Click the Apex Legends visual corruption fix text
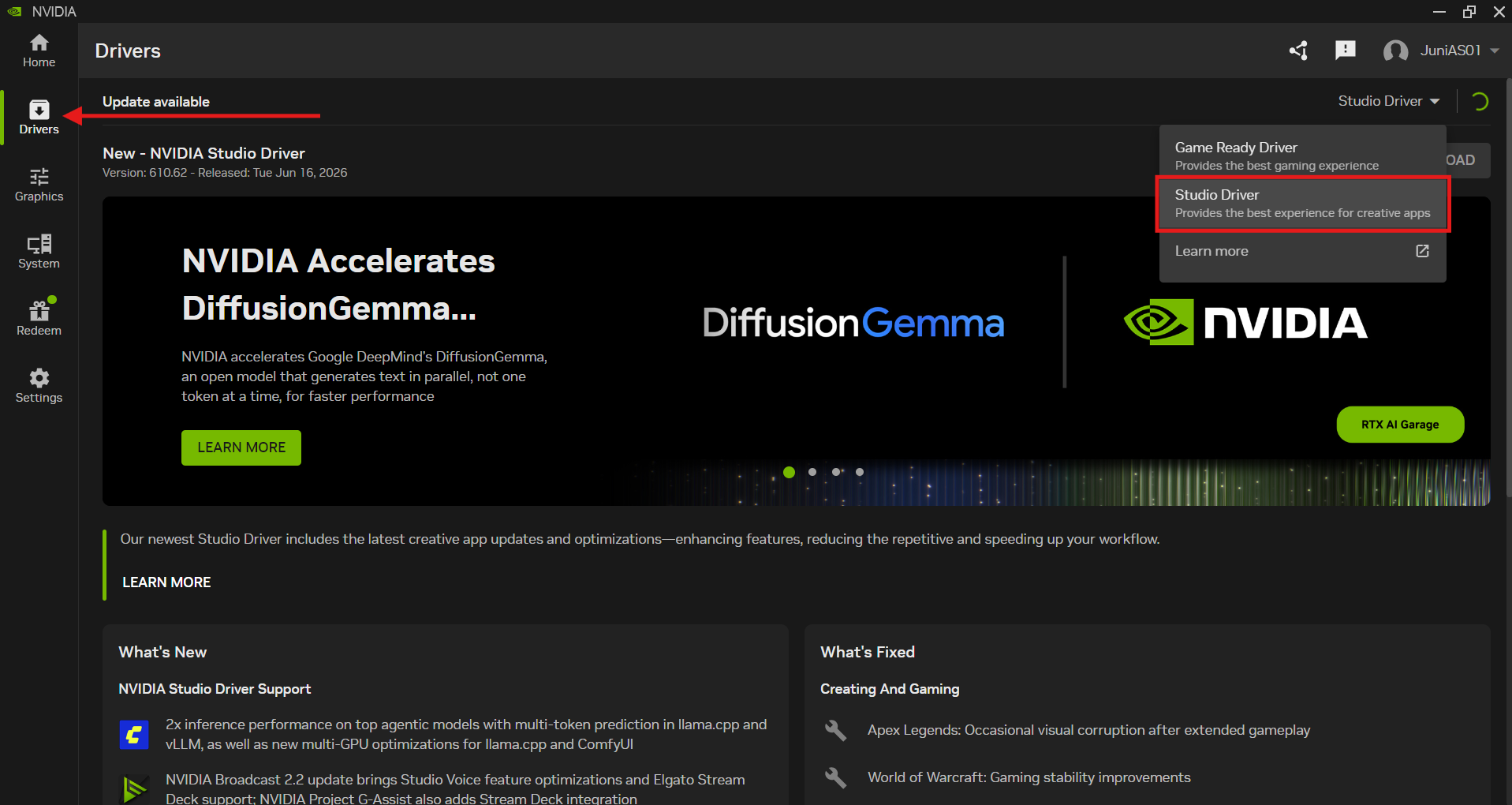Viewport: 1512px width, 805px height. tap(1088, 730)
